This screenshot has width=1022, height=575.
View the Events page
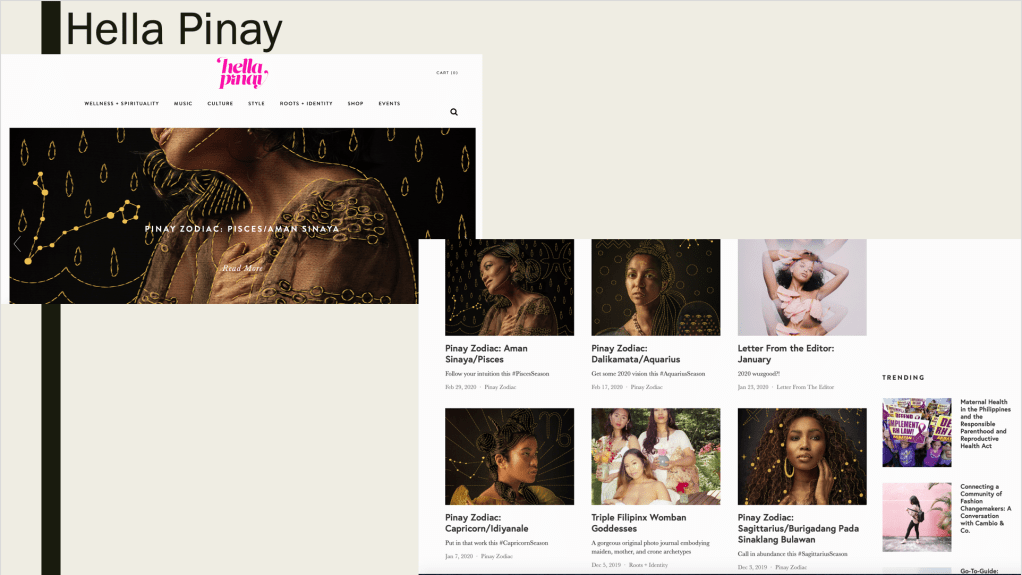pyautogui.click(x=389, y=104)
